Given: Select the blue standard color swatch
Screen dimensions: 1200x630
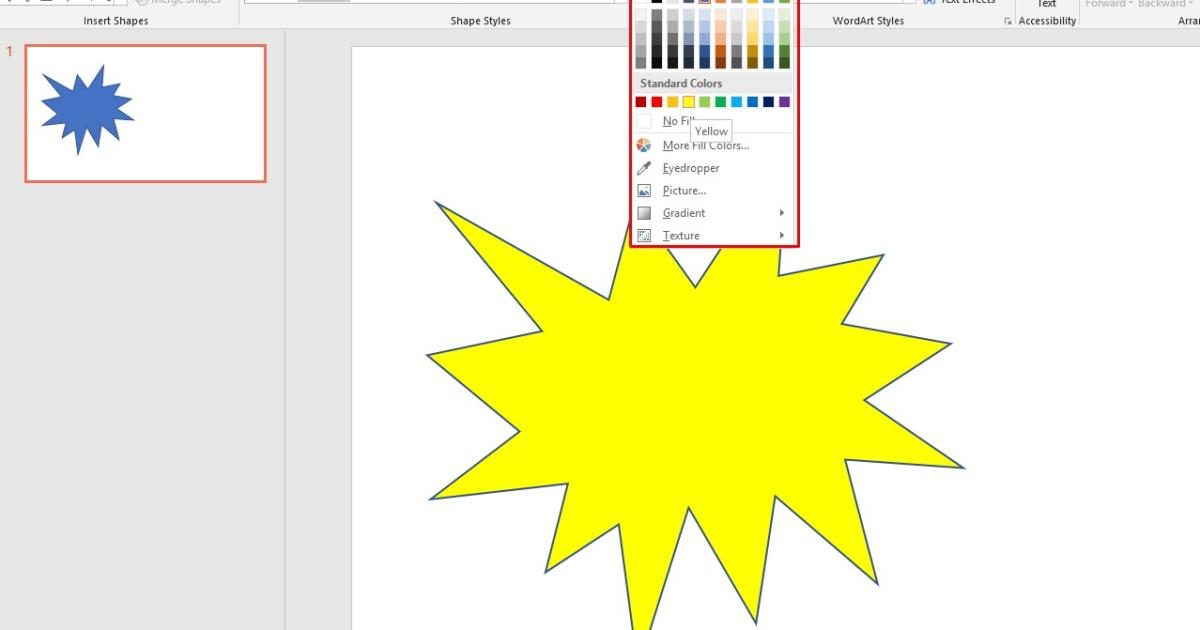Looking at the screenshot, I should tap(752, 102).
